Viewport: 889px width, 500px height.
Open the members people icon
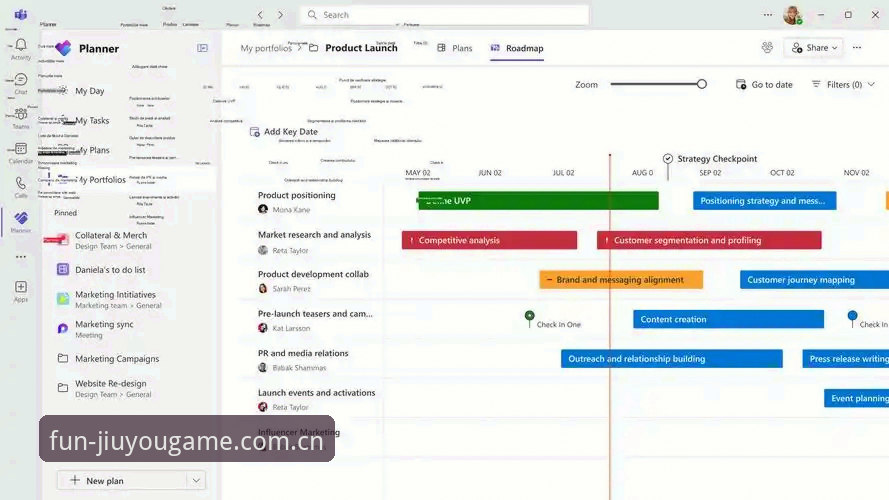767,48
